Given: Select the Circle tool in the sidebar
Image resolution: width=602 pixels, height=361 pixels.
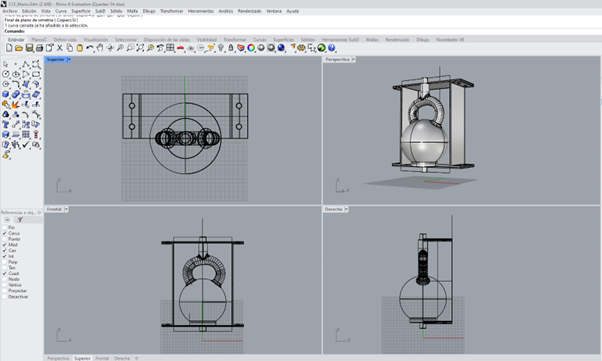Looking at the screenshot, I should point(6,74).
